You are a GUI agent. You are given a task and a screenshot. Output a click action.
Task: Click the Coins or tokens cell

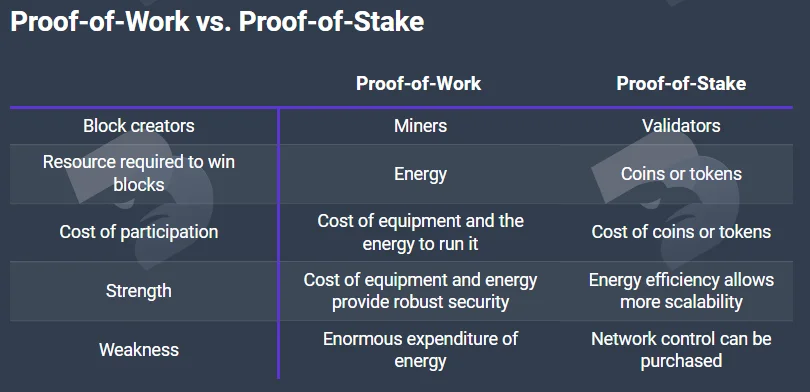[681, 174]
